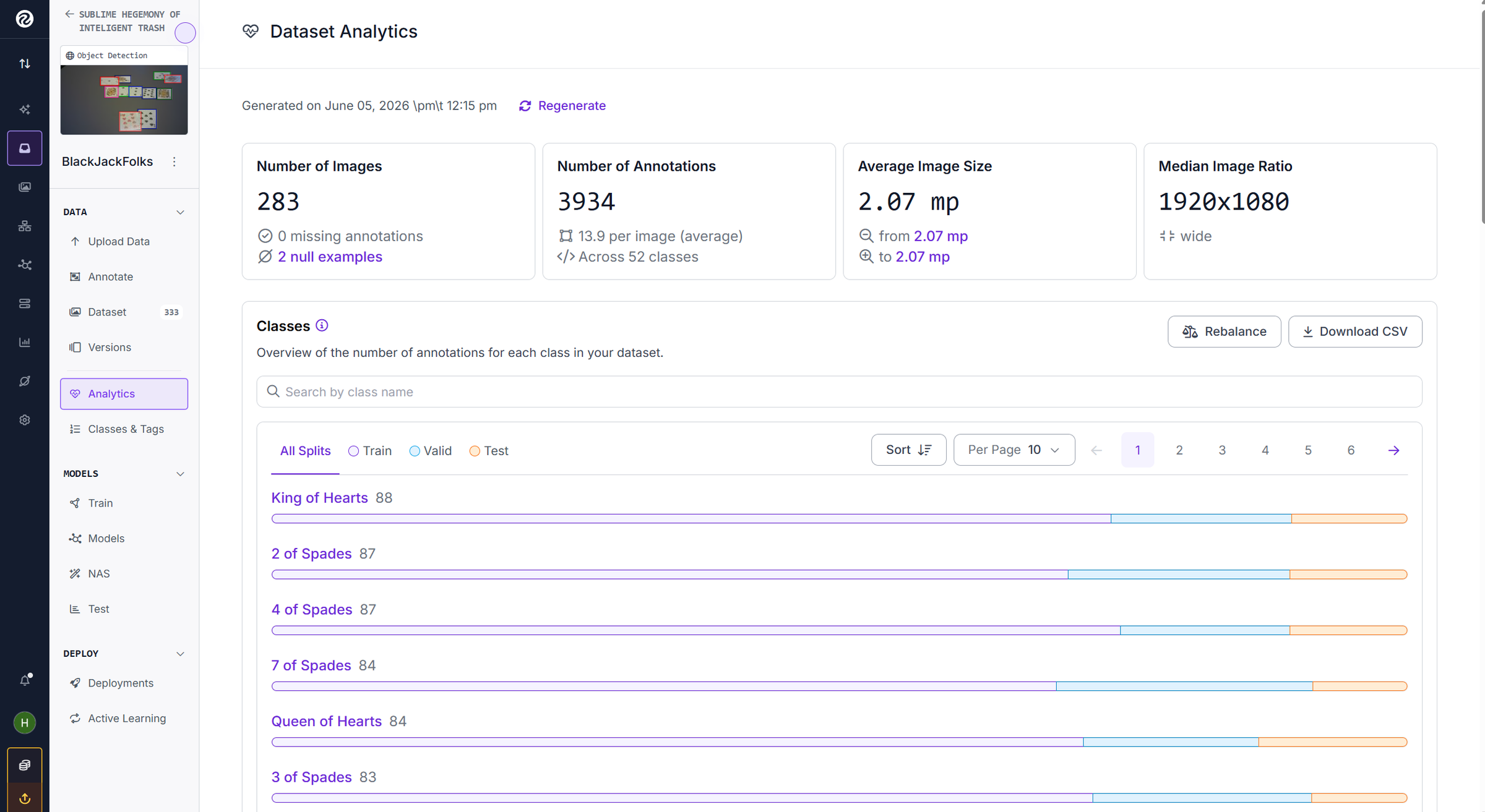Click the info icon beside Classes
1485x812 pixels.
322,326
